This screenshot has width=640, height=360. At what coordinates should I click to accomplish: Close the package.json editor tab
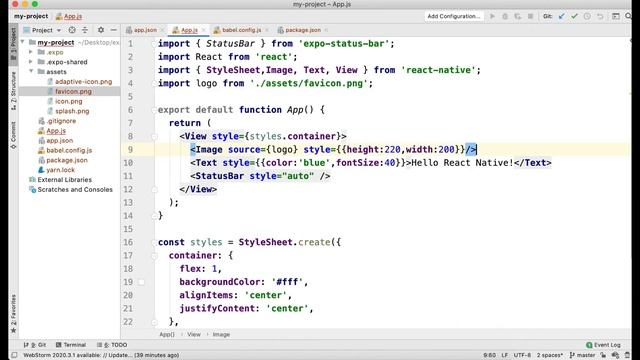point(326,30)
